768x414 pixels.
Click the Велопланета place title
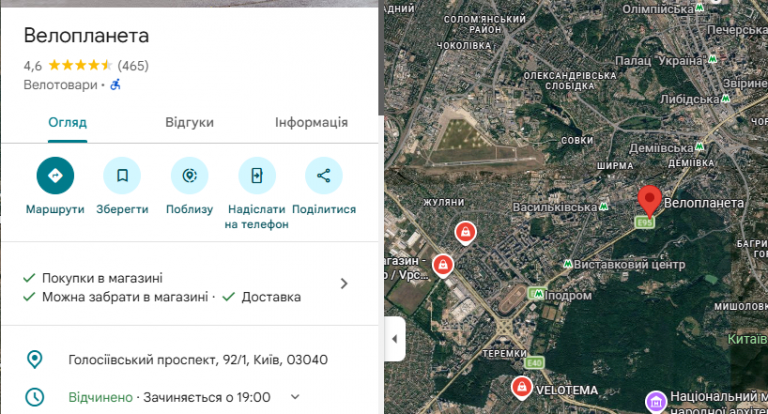tap(86, 36)
